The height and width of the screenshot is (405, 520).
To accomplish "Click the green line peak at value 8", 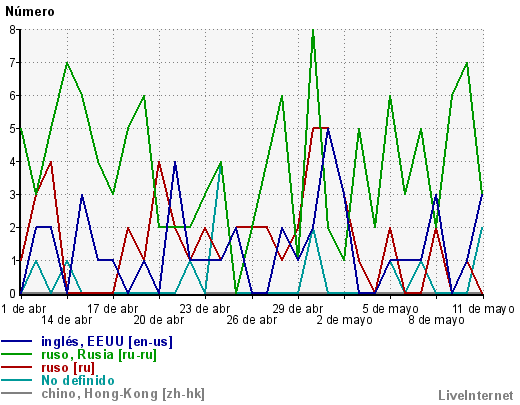I will tap(313, 31).
